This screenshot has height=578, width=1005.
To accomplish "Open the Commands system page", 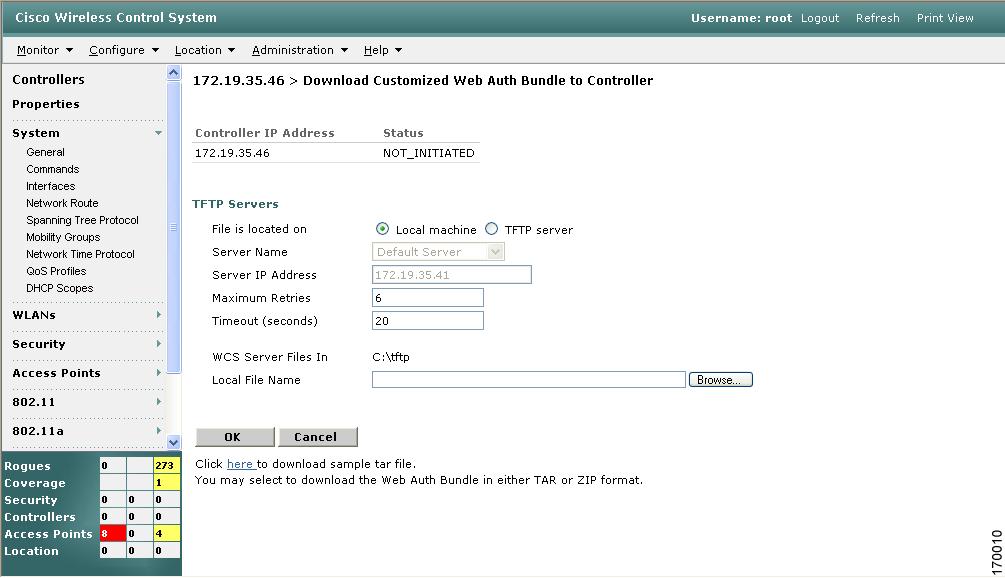I will pyautogui.click(x=53, y=169).
